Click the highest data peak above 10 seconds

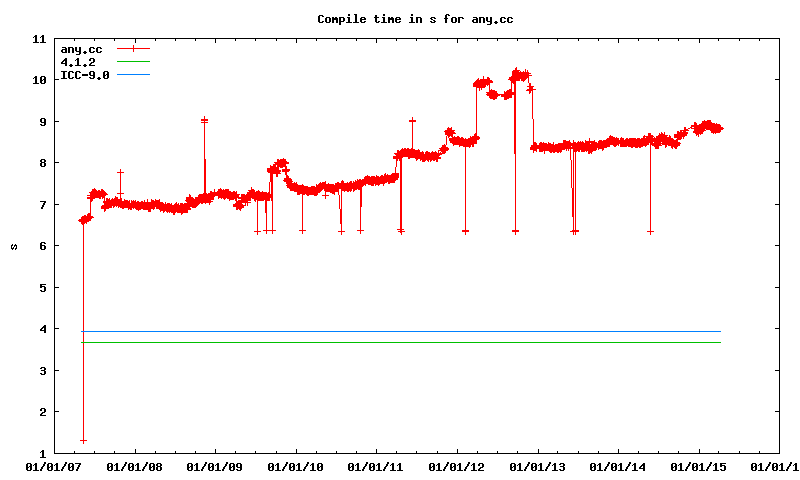516,72
